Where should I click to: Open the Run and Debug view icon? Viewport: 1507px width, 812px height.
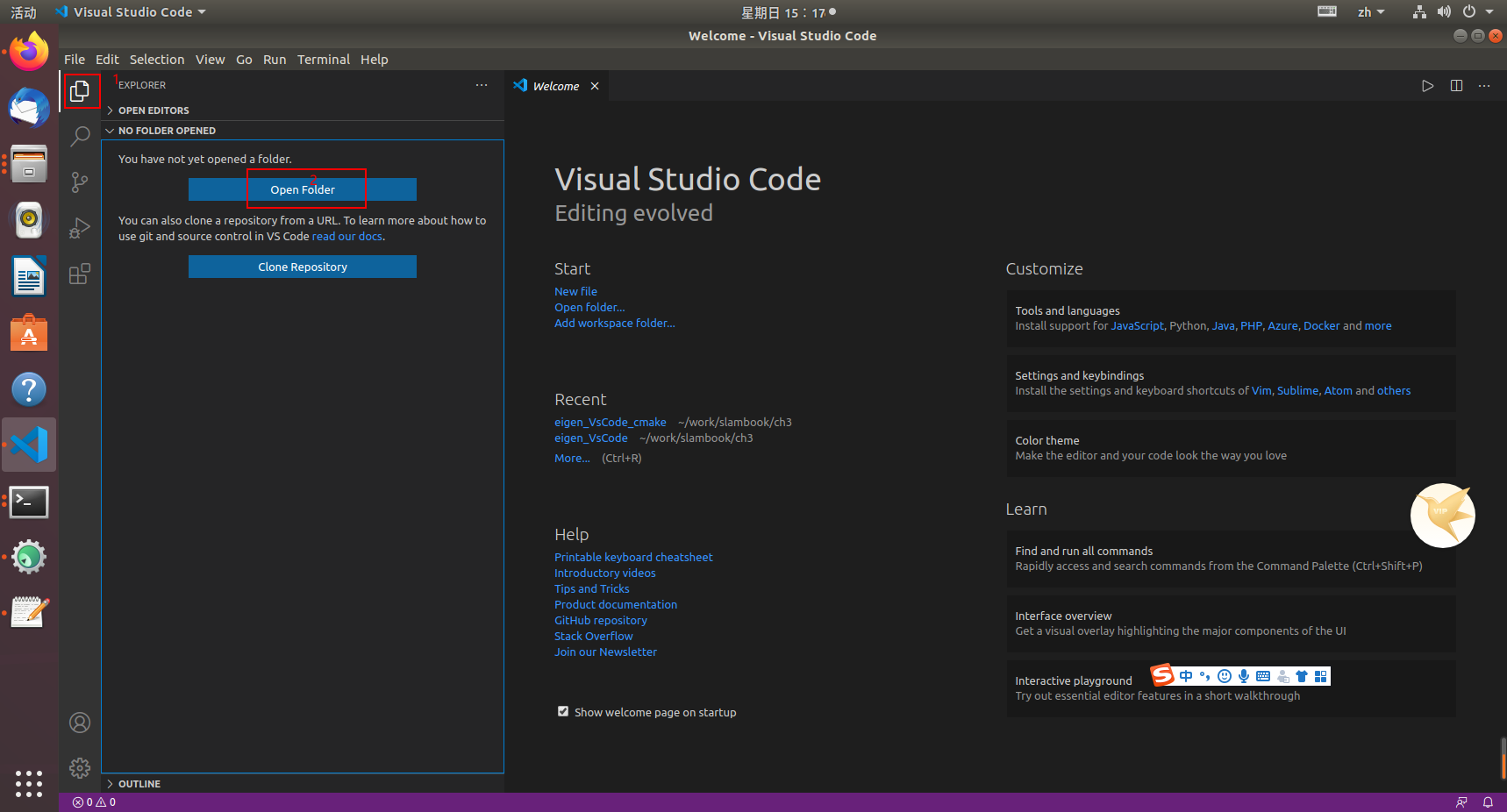(x=80, y=228)
